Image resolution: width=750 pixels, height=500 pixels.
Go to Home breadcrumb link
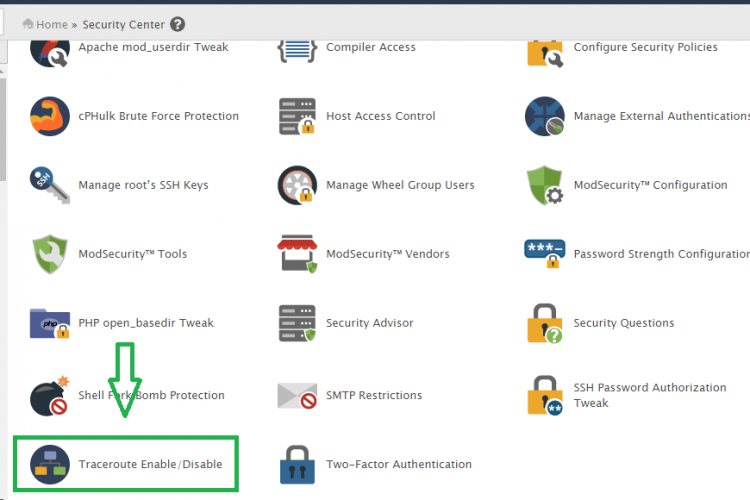[x=52, y=24]
